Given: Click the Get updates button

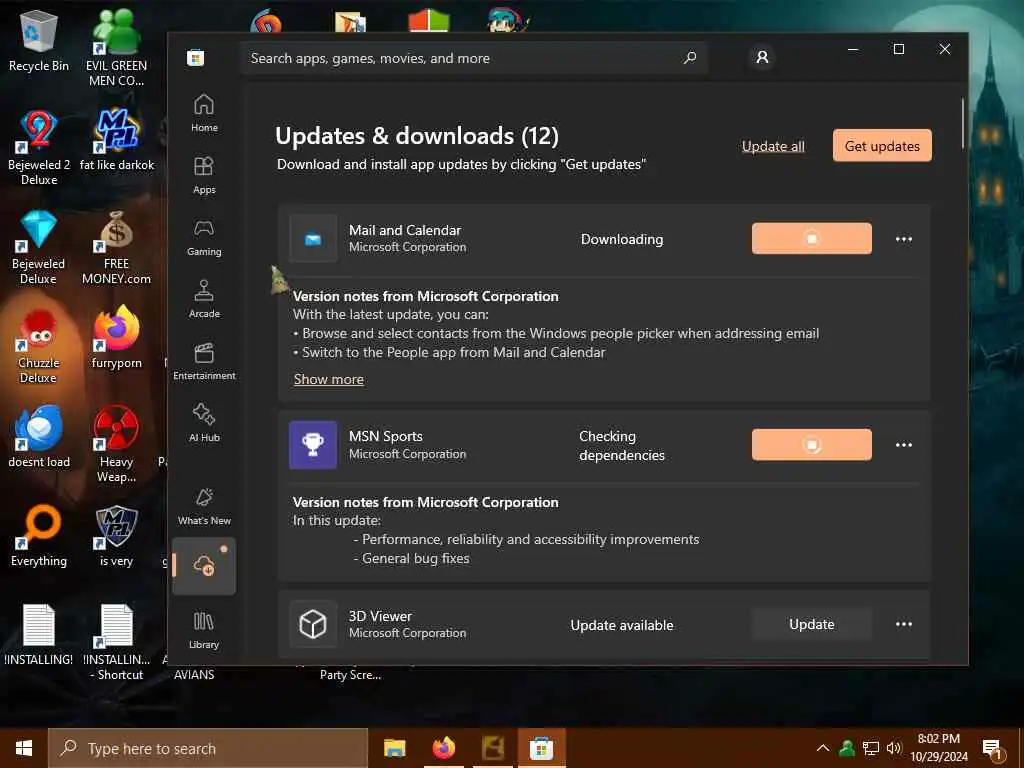Looking at the screenshot, I should click(882, 146).
